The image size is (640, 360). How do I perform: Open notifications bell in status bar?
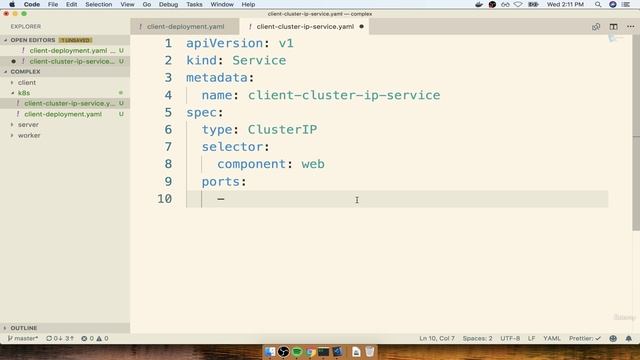coord(629,338)
